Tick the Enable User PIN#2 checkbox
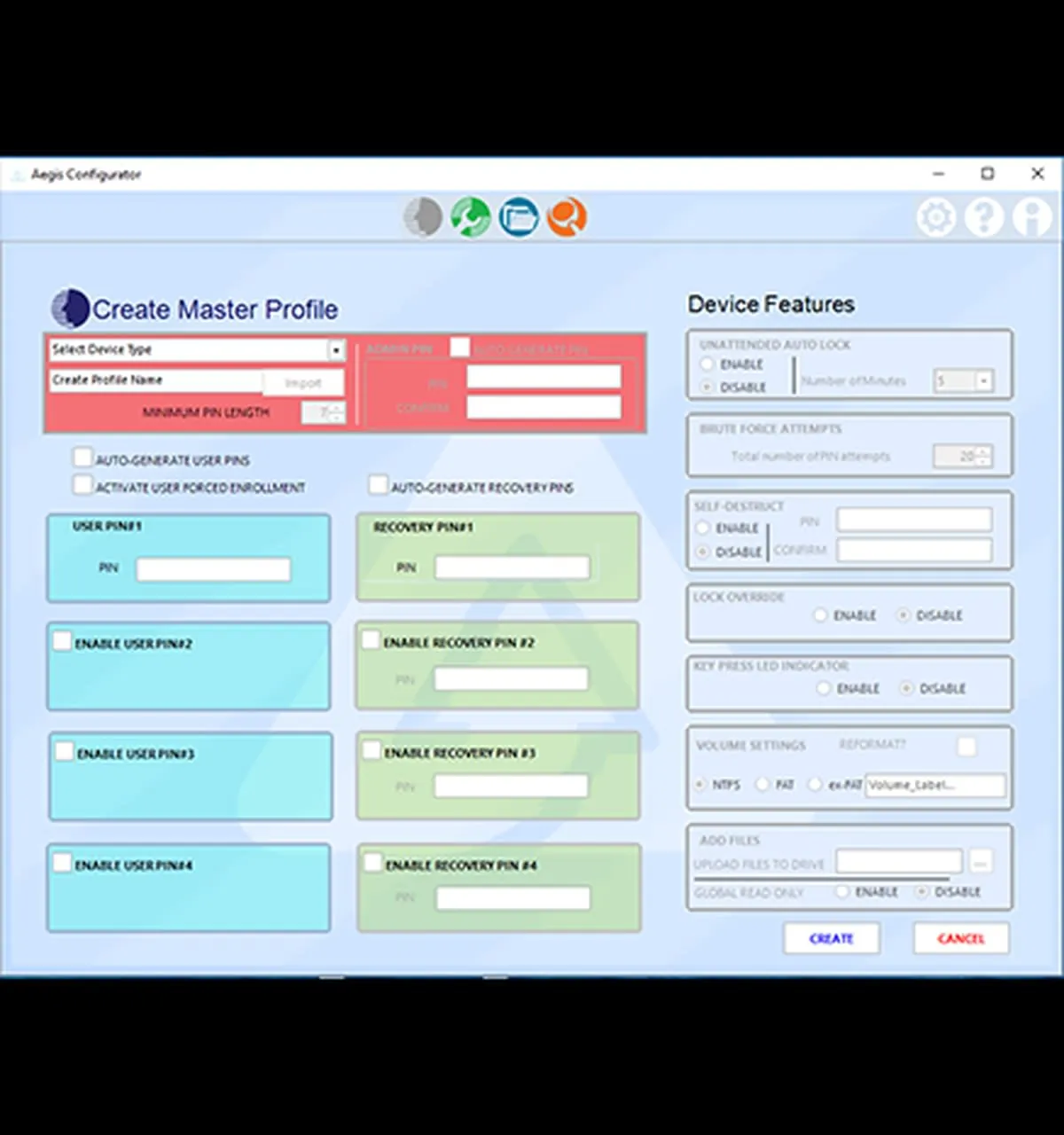Screen dimensions: 1064x1135 62,642
